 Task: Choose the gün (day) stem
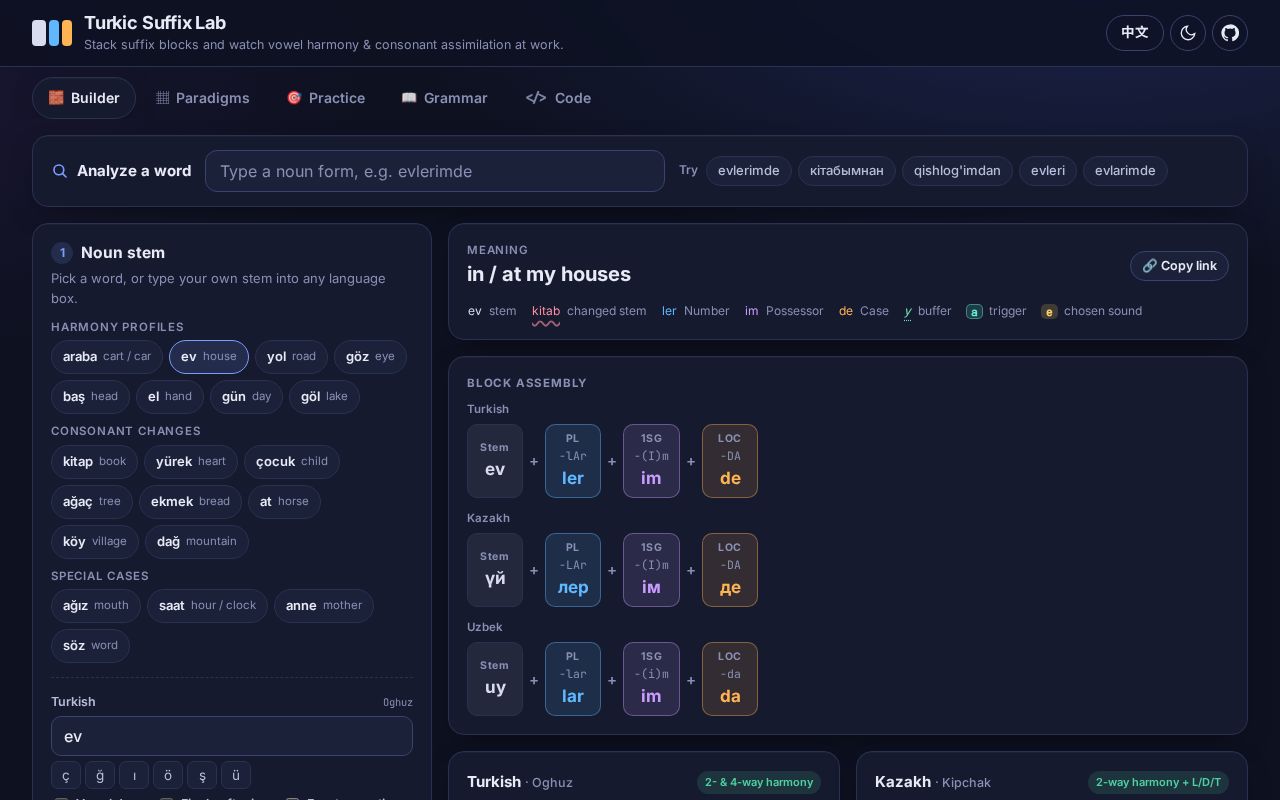[x=246, y=397]
